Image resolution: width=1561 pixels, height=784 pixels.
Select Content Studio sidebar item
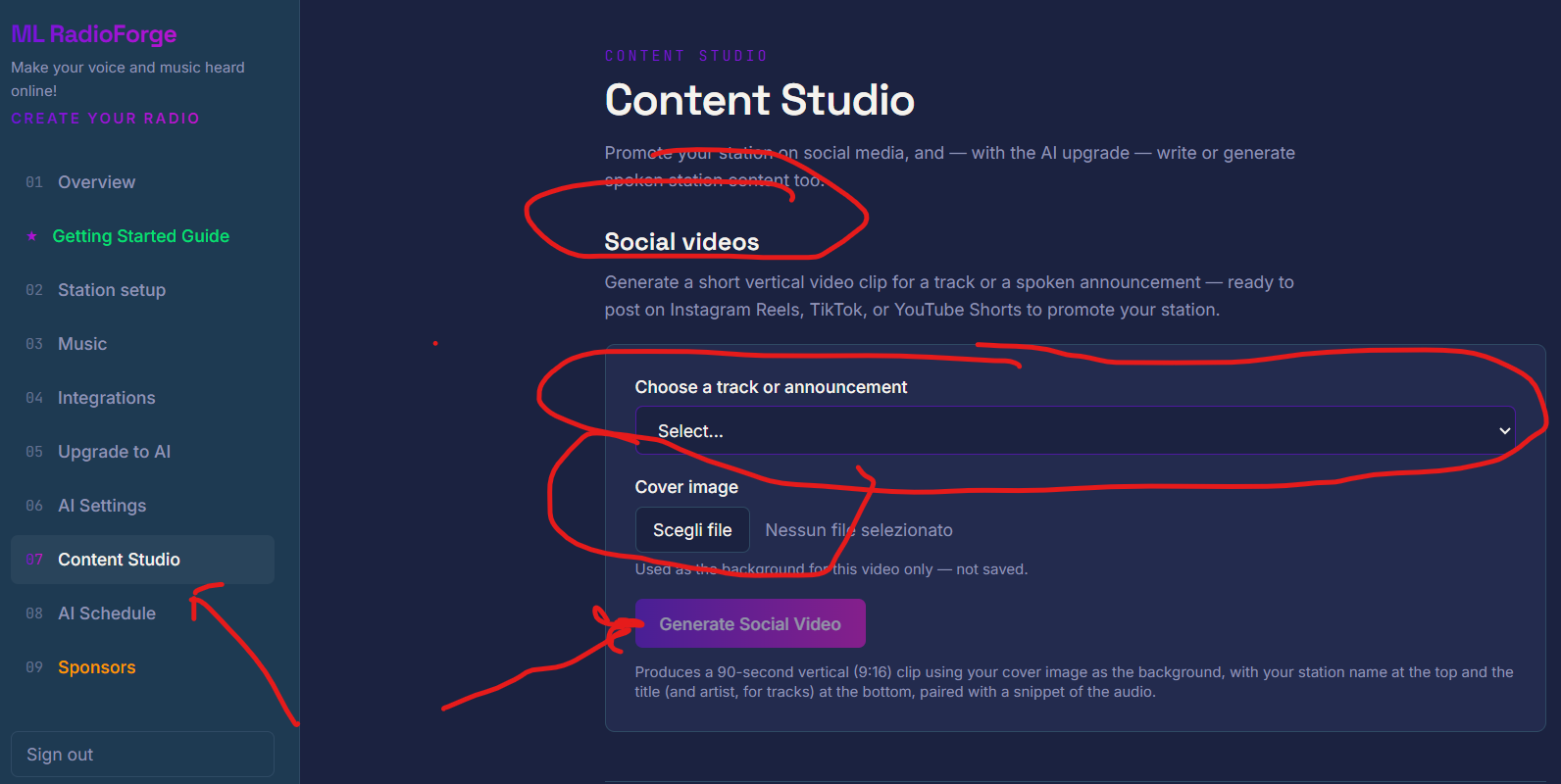(142, 560)
